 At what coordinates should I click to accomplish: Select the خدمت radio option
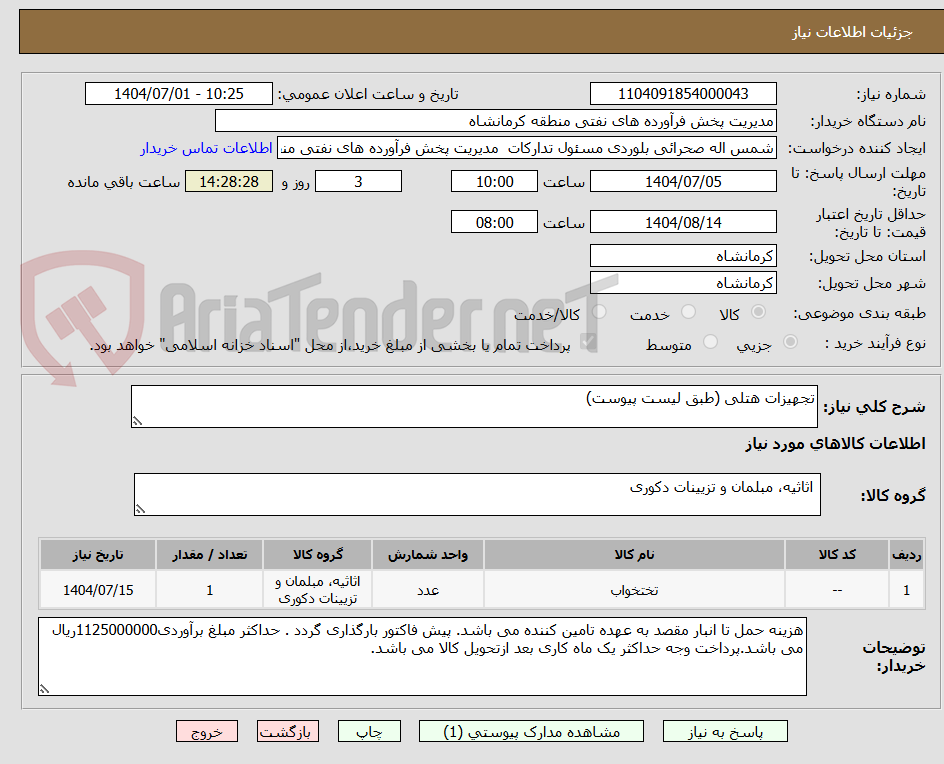[x=688, y=311]
